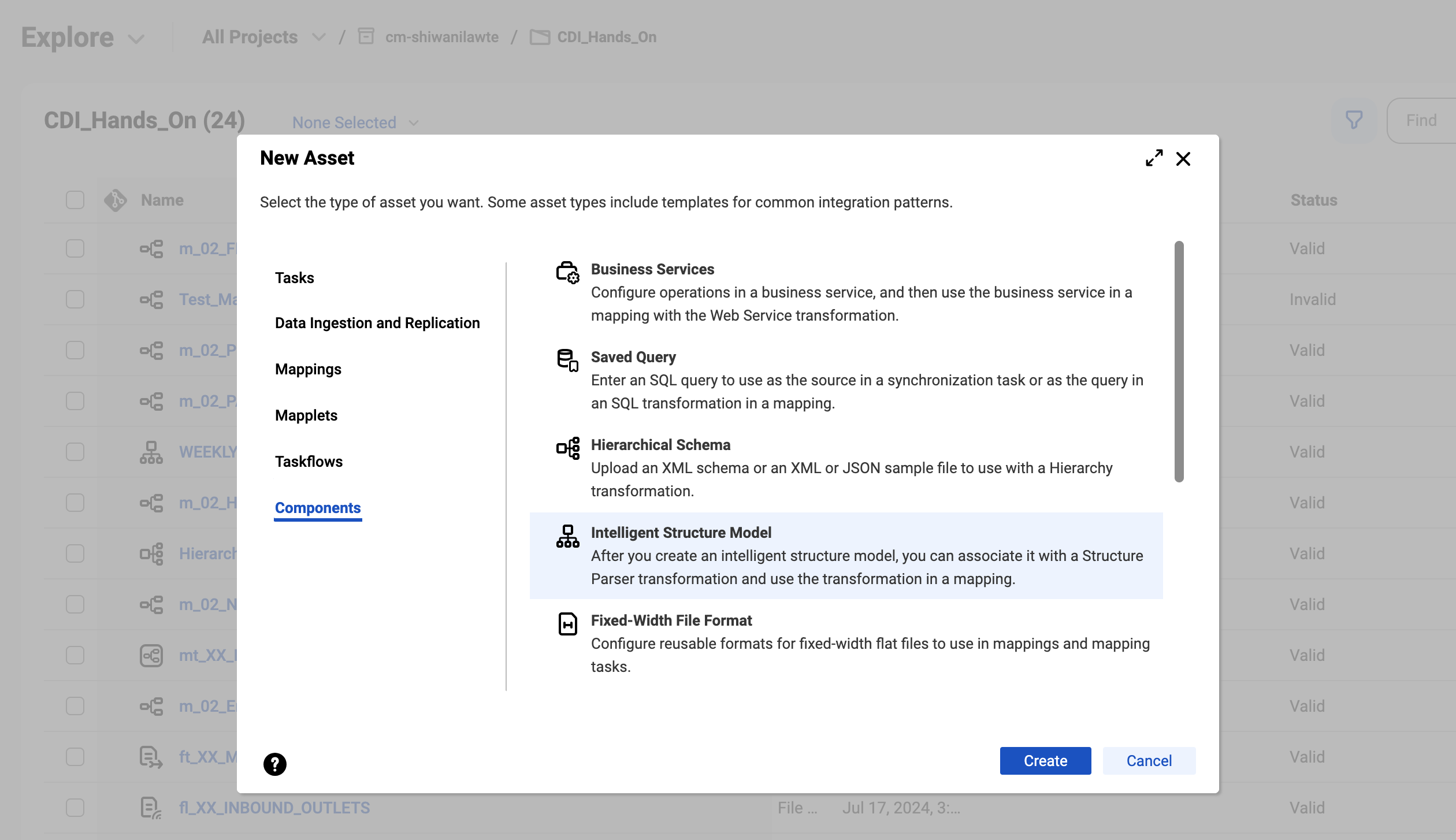The image size is (1456, 840).
Task: Select the Mappings category
Action: click(308, 369)
